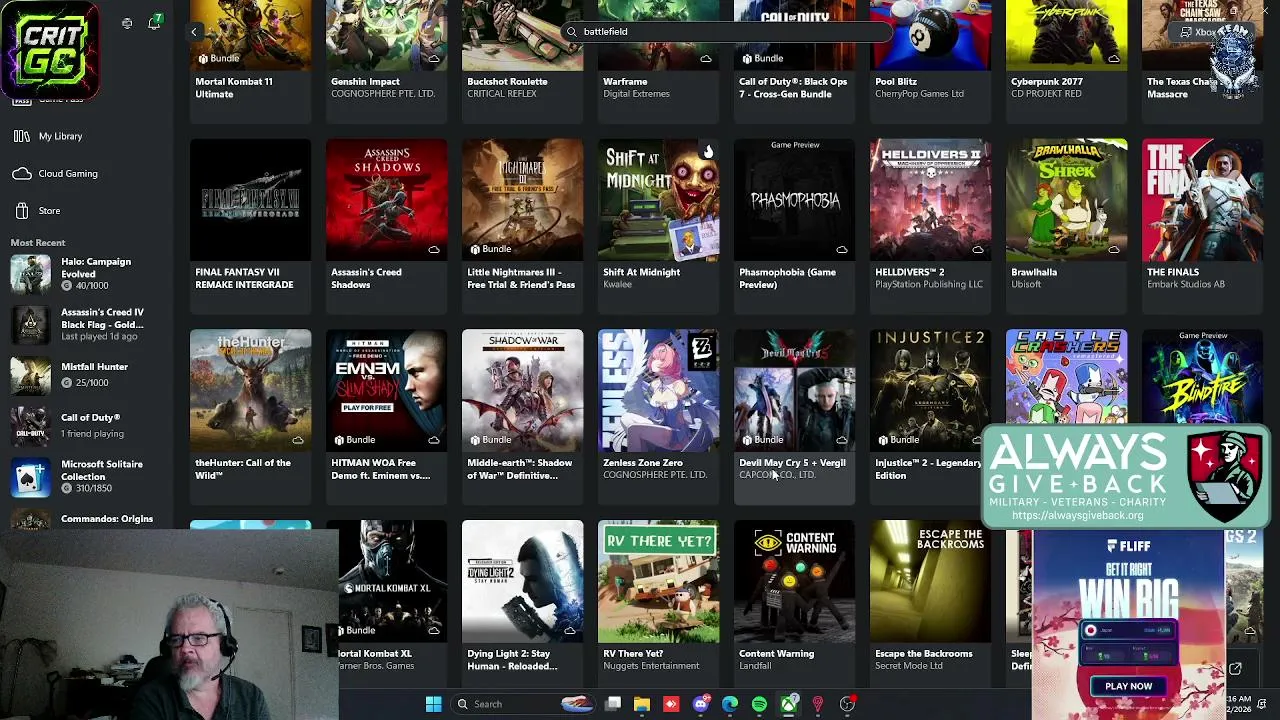The image size is (1280, 720).
Task: Click the Cyberpunk 2077 title
Action: [1047, 82]
